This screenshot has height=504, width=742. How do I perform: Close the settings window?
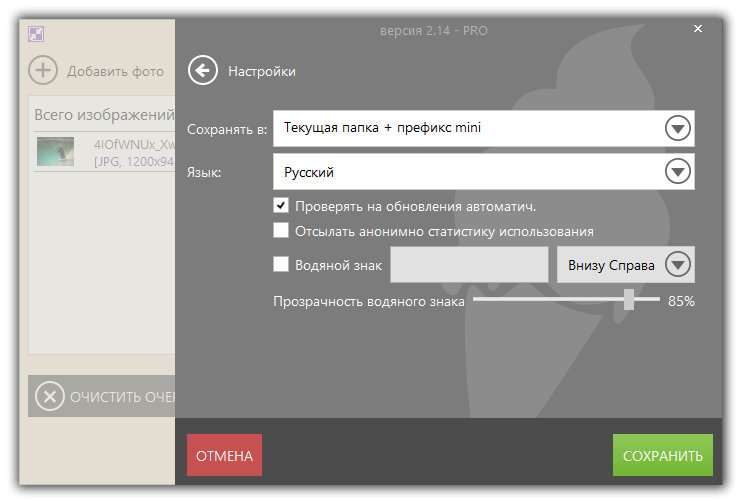click(698, 29)
